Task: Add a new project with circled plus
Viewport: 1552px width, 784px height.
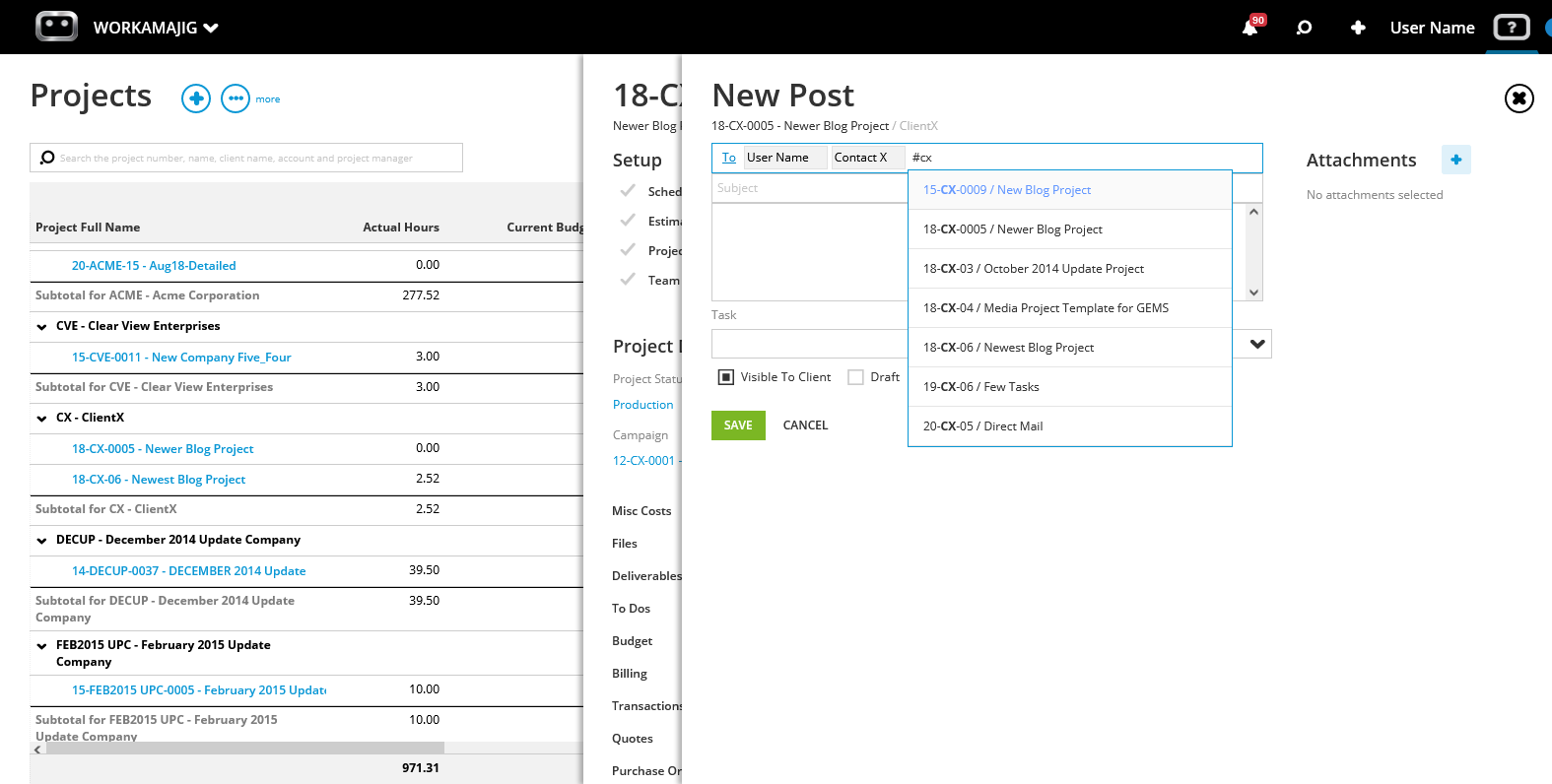Action: pyautogui.click(x=196, y=98)
